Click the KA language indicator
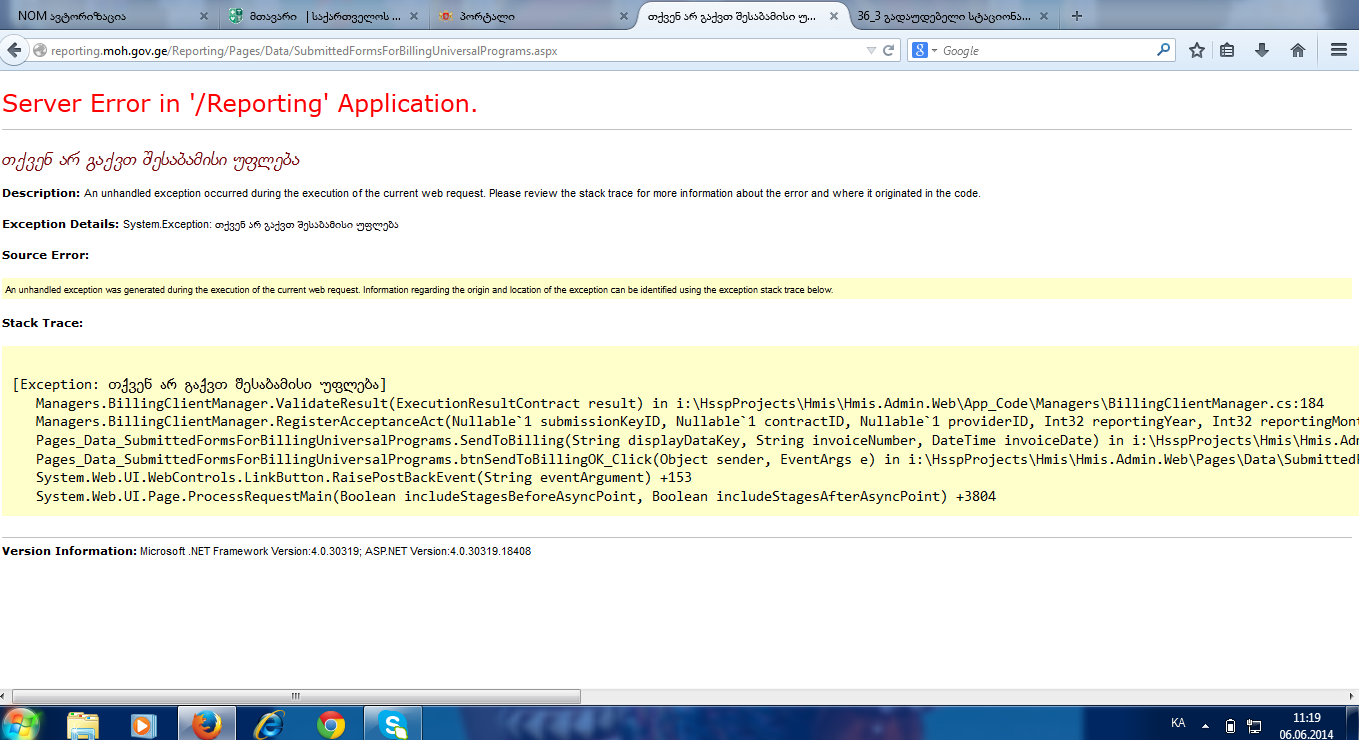Viewport: 1359px width, 740px height. click(x=1178, y=722)
